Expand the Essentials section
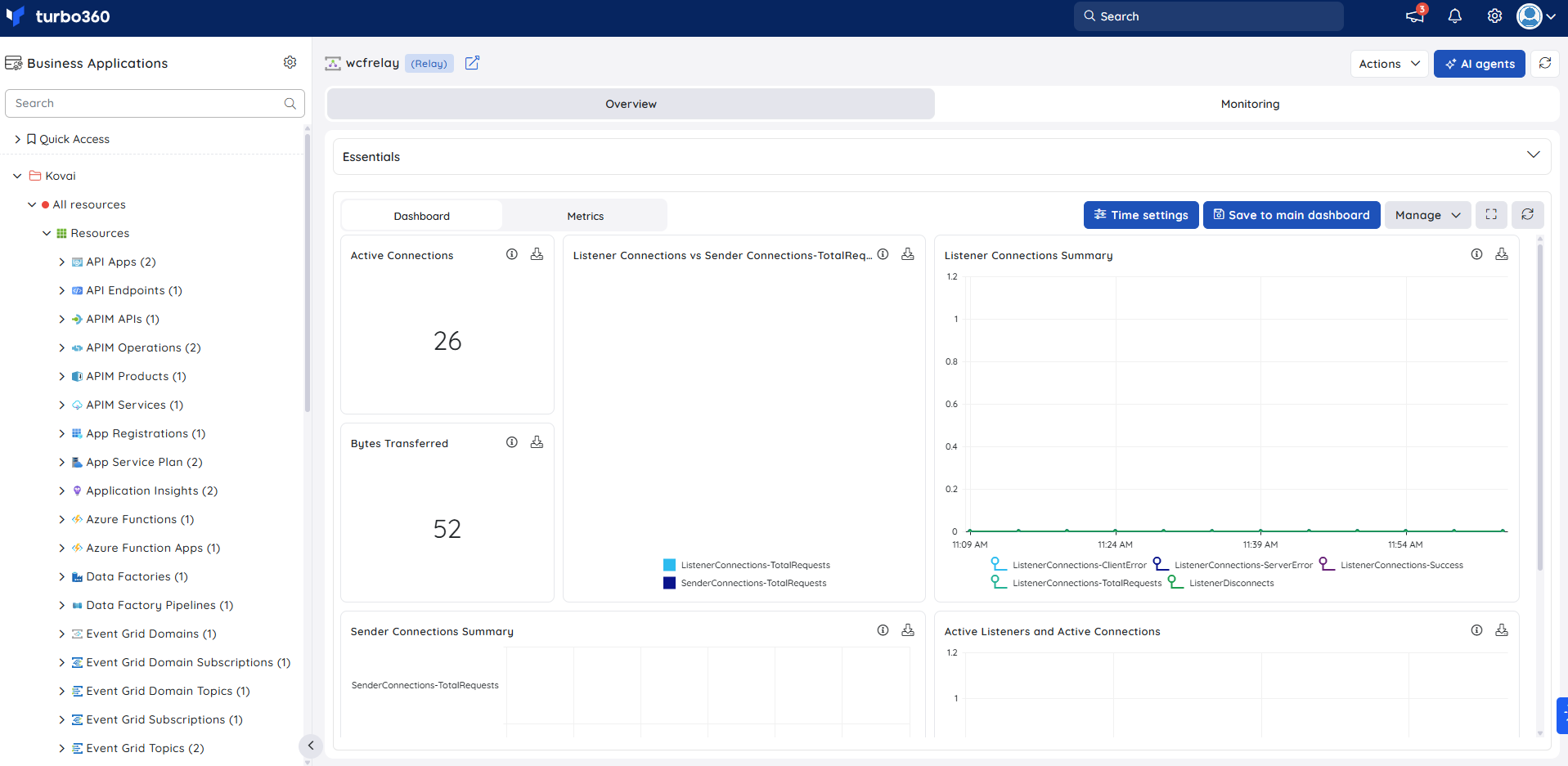 1533,155
